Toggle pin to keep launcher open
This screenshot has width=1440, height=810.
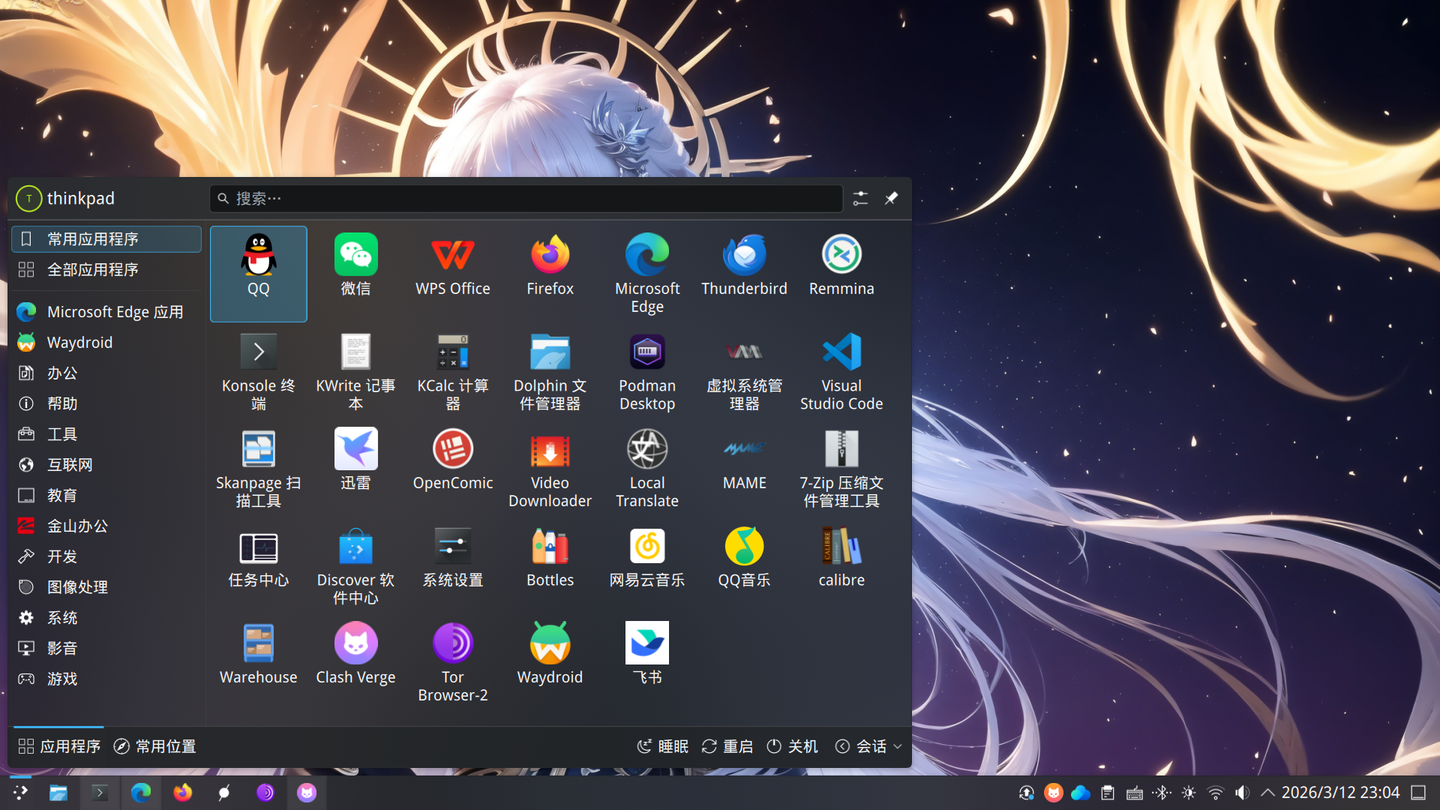click(x=891, y=198)
